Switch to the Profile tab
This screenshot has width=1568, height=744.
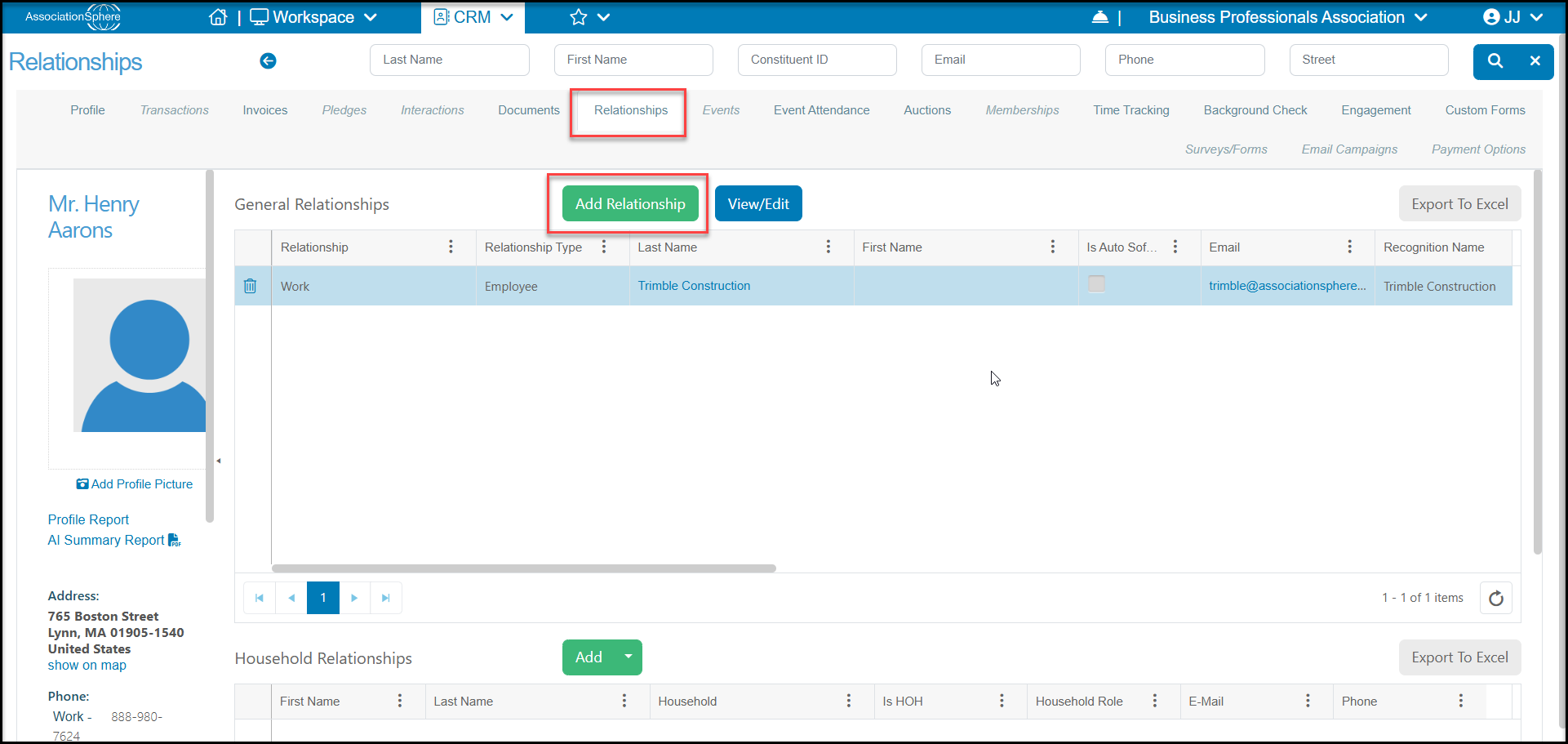pyautogui.click(x=87, y=110)
